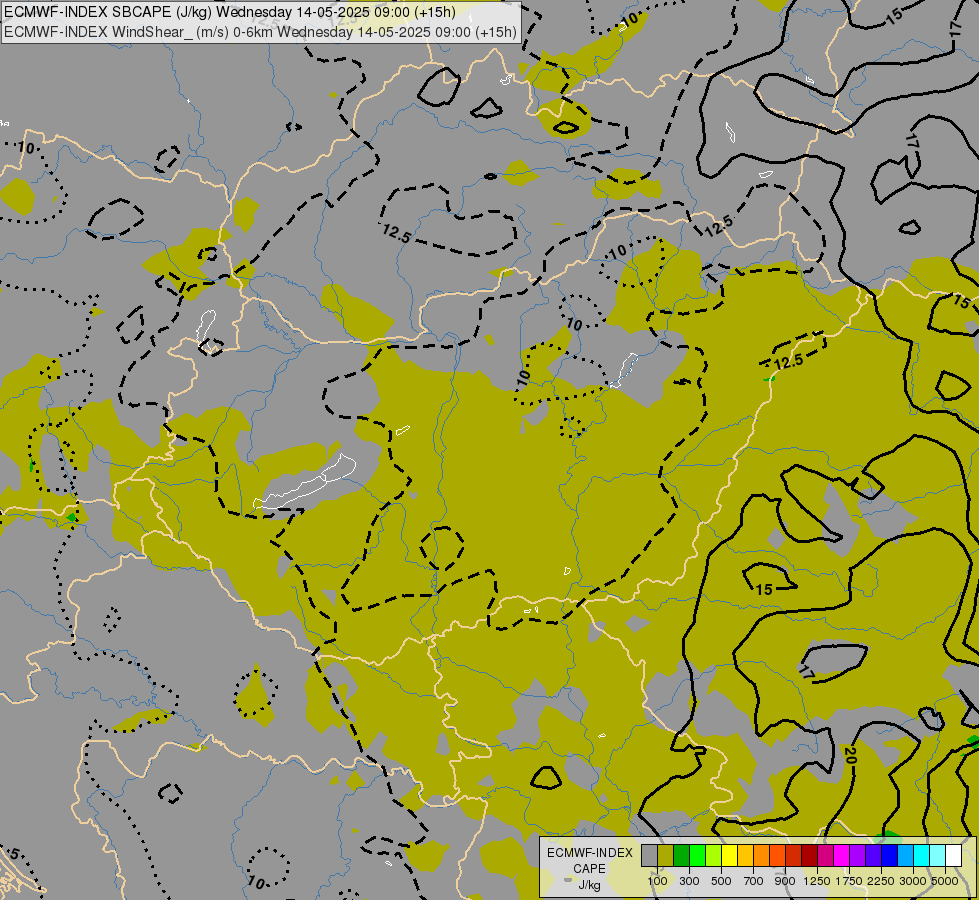This screenshot has height=900, width=979.
Task: Click the legend label 1750
Action: 849,881
